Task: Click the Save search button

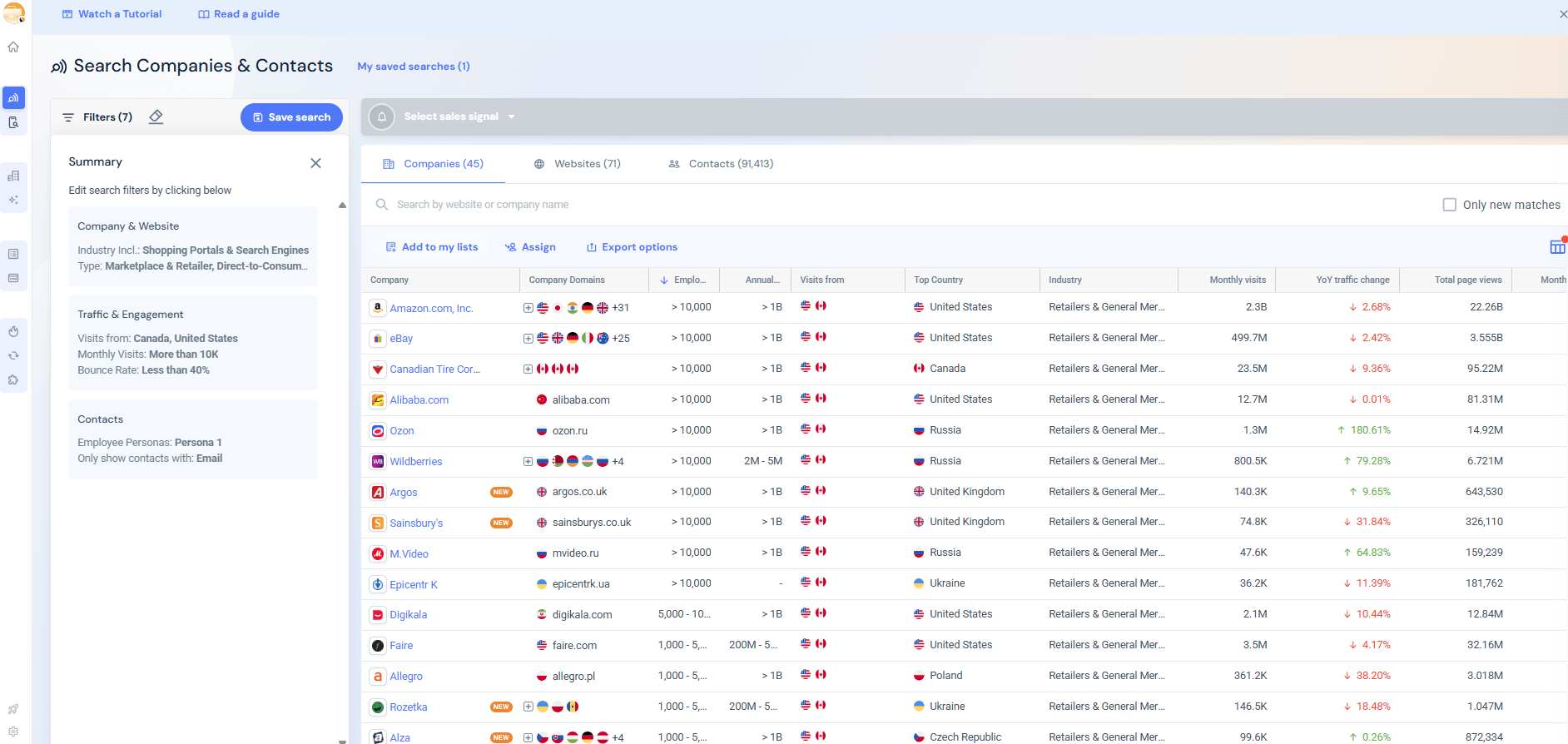Action: [291, 117]
